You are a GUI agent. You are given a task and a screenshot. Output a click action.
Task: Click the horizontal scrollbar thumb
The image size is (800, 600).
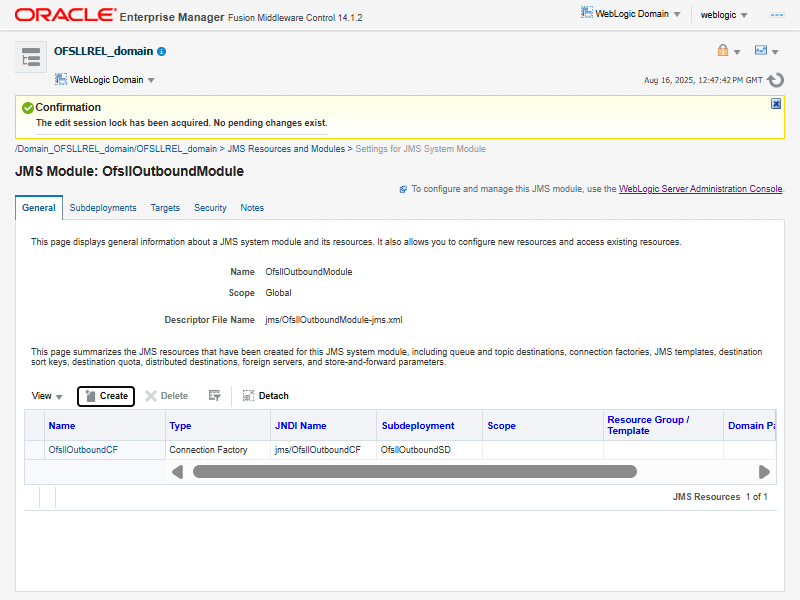click(x=414, y=472)
